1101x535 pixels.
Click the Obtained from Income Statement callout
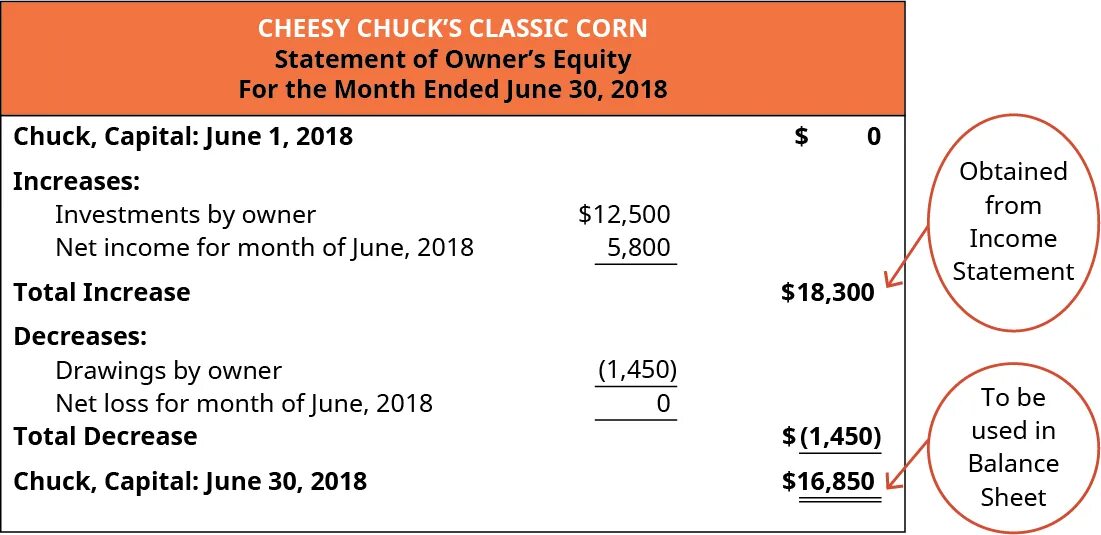(x=1012, y=221)
